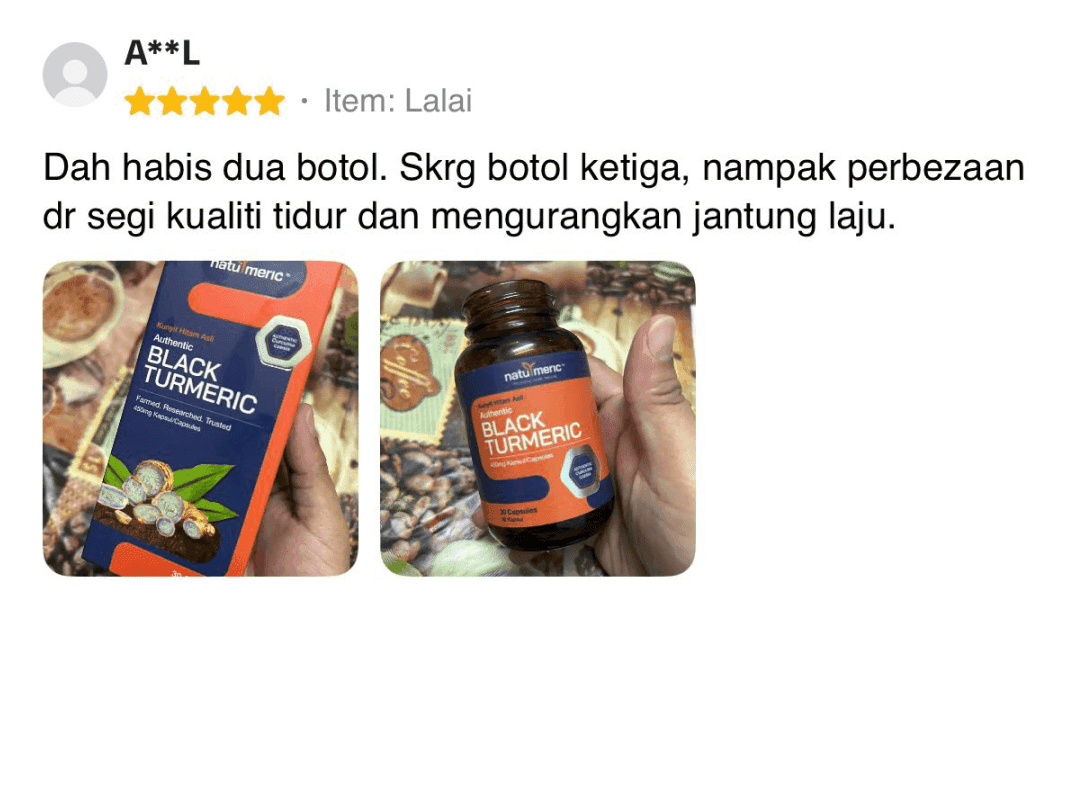Click the natumeric logo on the bottle label
Image resolution: width=1084 pixels, height=810 pixels.
click(x=533, y=373)
